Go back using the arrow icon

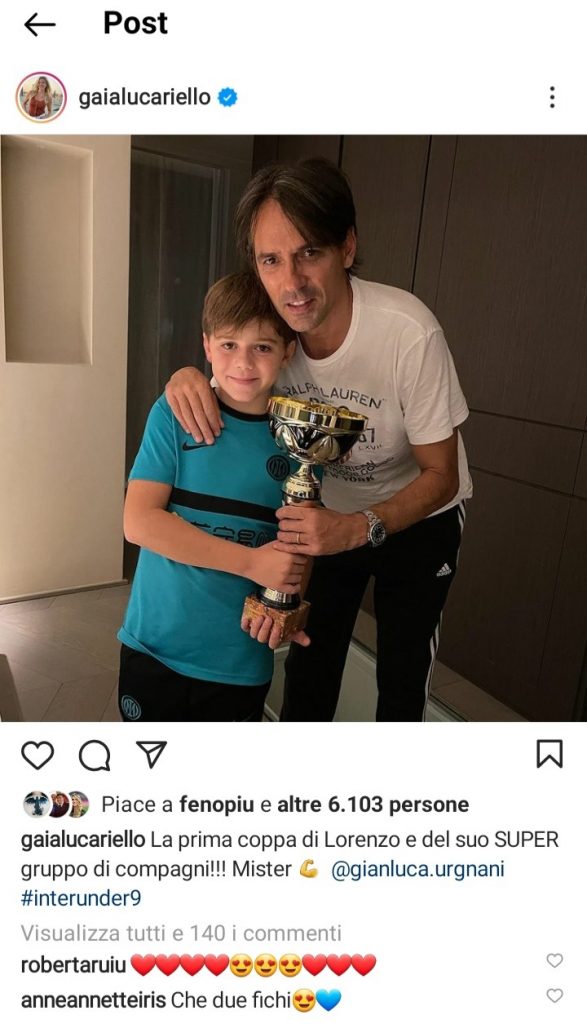39,25
